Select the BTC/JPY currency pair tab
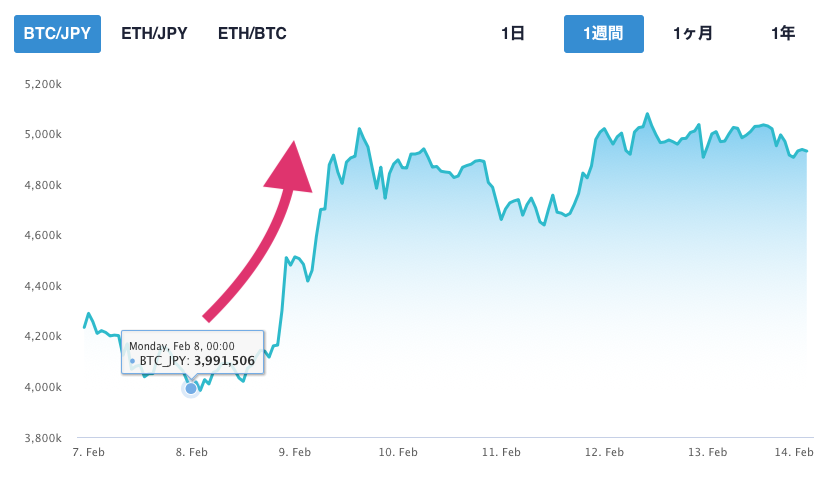 coord(57,34)
